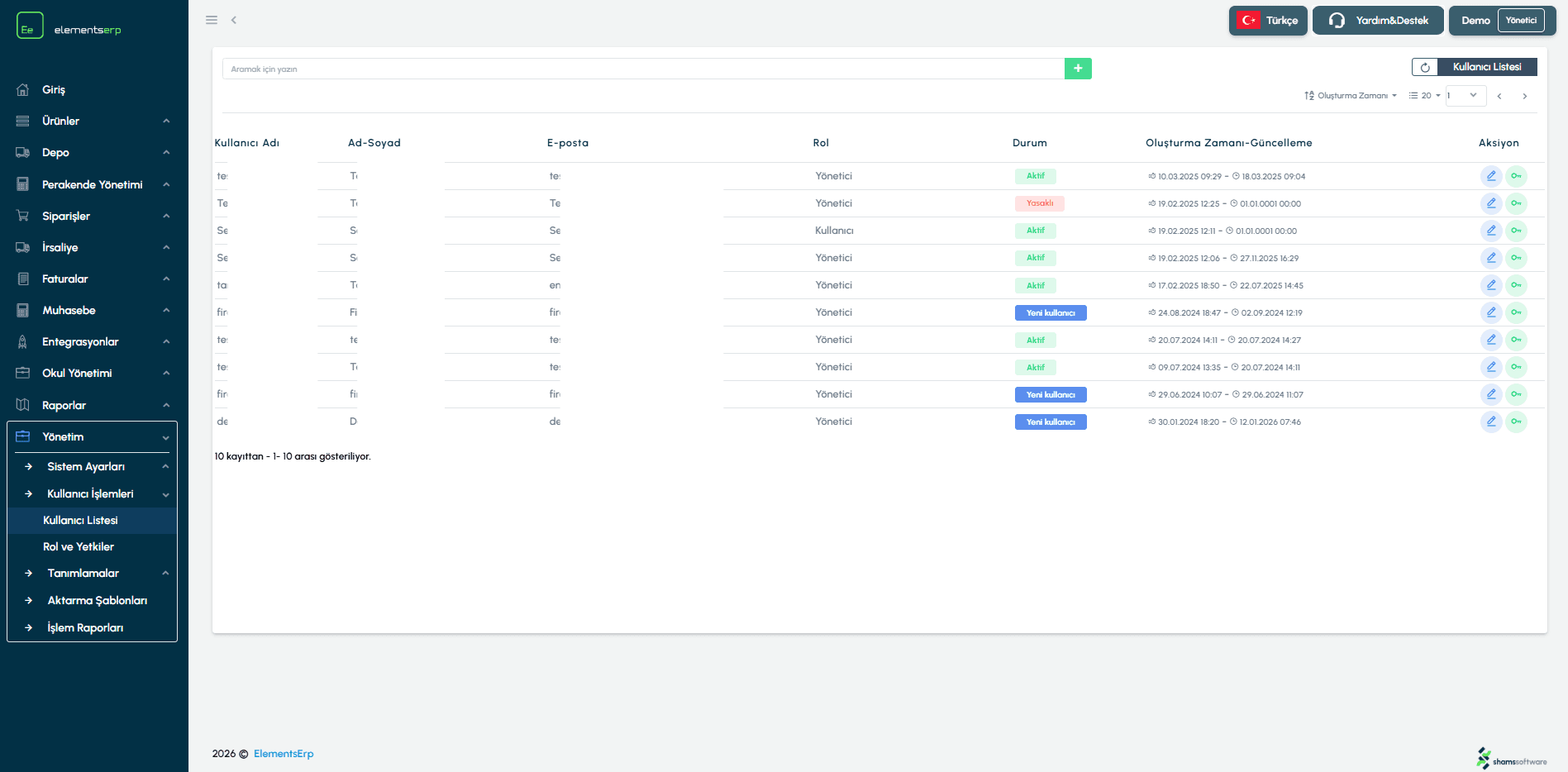Click key icon for user created 29.06.2024 10:07
Image resolution: width=1568 pixels, height=772 pixels.
tap(1516, 394)
